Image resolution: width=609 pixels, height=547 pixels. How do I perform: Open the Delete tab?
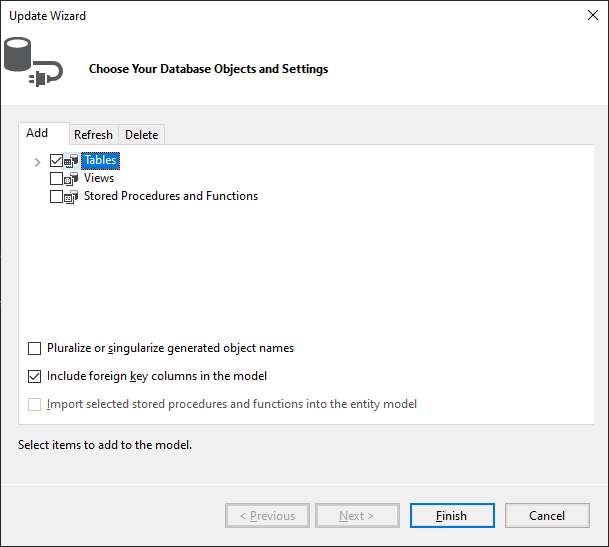click(x=141, y=135)
